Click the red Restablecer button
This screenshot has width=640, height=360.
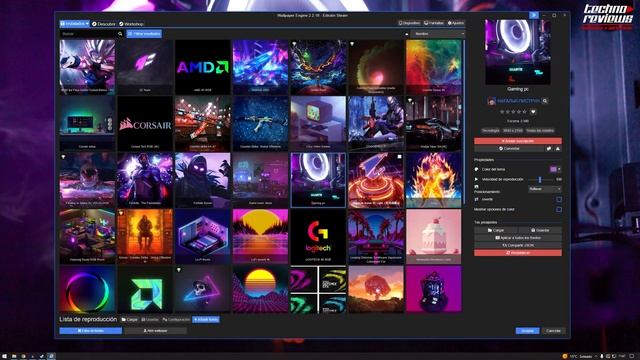coord(518,253)
